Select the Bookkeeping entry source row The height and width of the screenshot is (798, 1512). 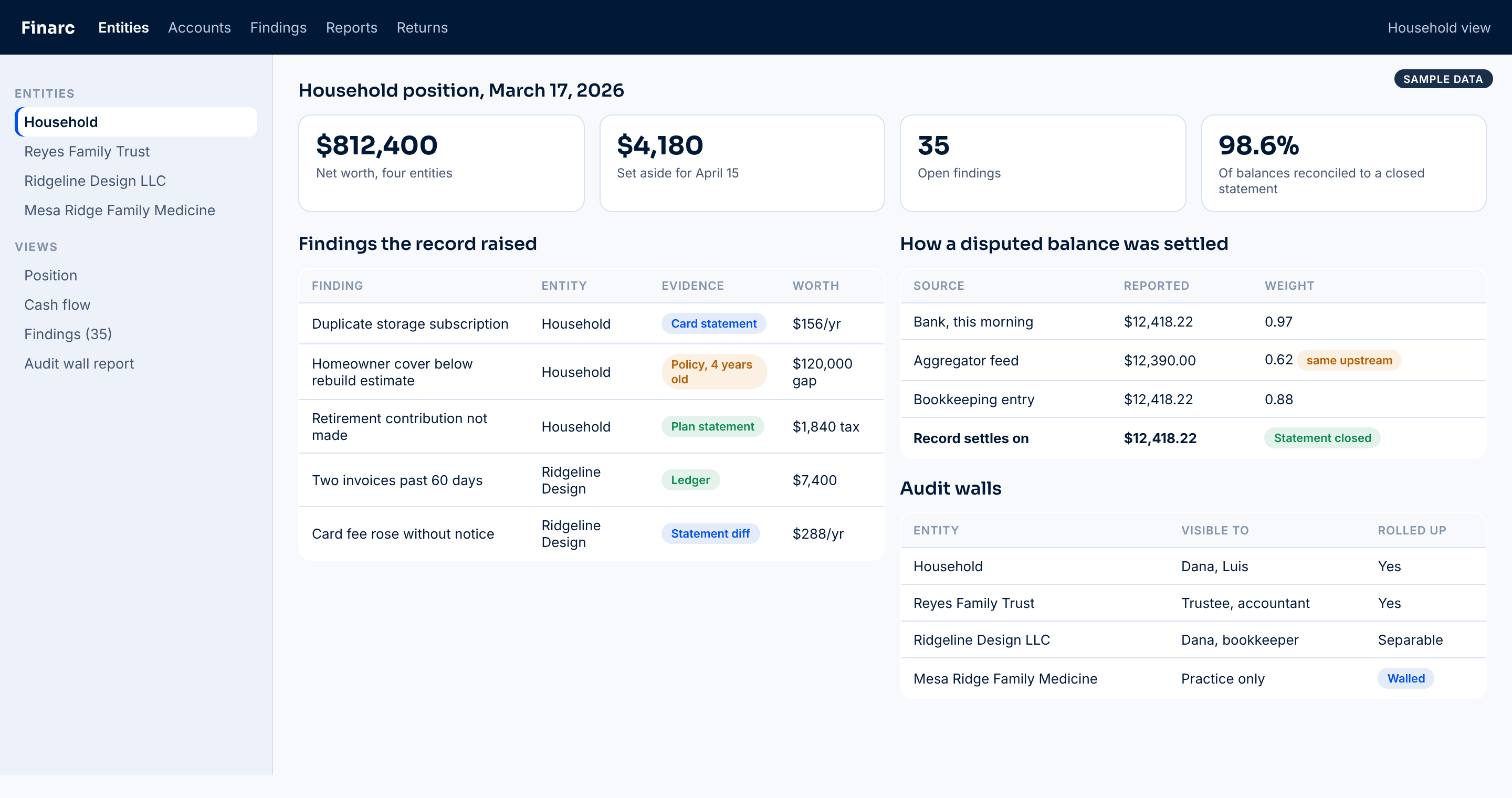[x=1193, y=400]
